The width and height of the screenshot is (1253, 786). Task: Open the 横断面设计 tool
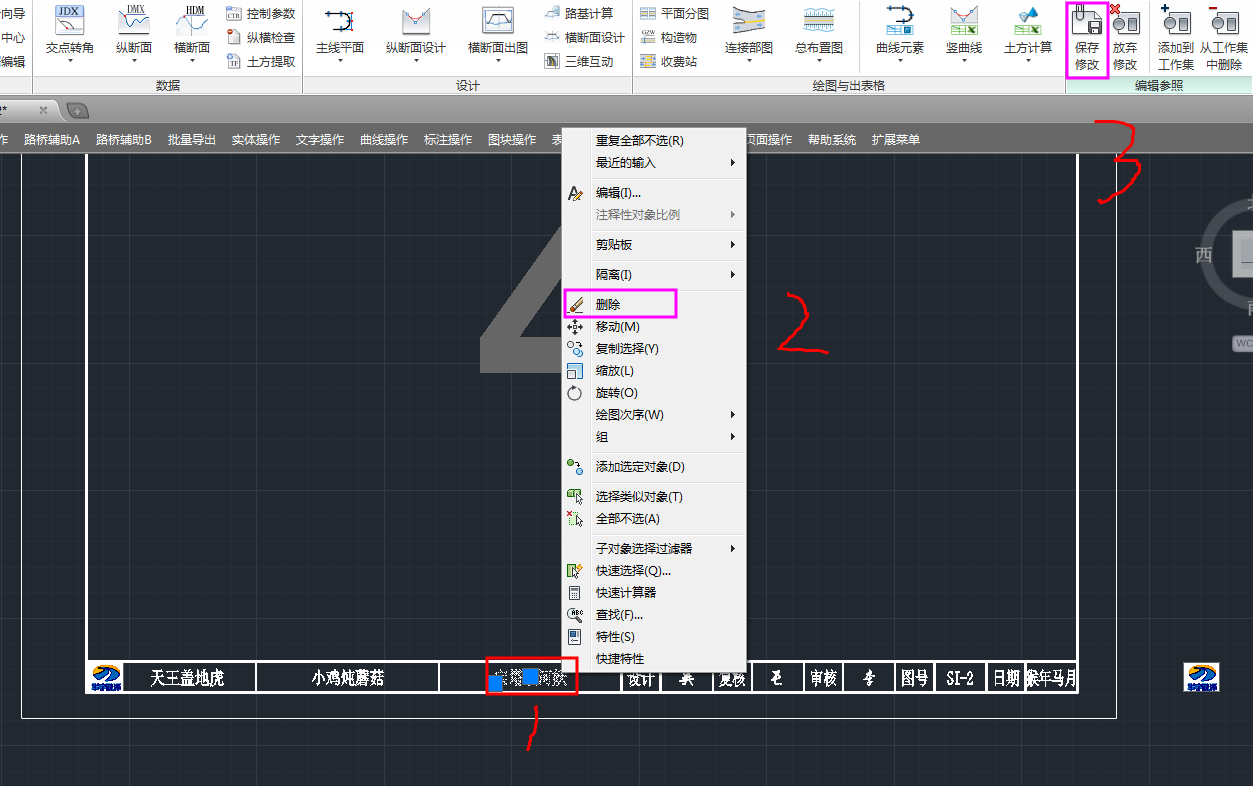pos(584,37)
